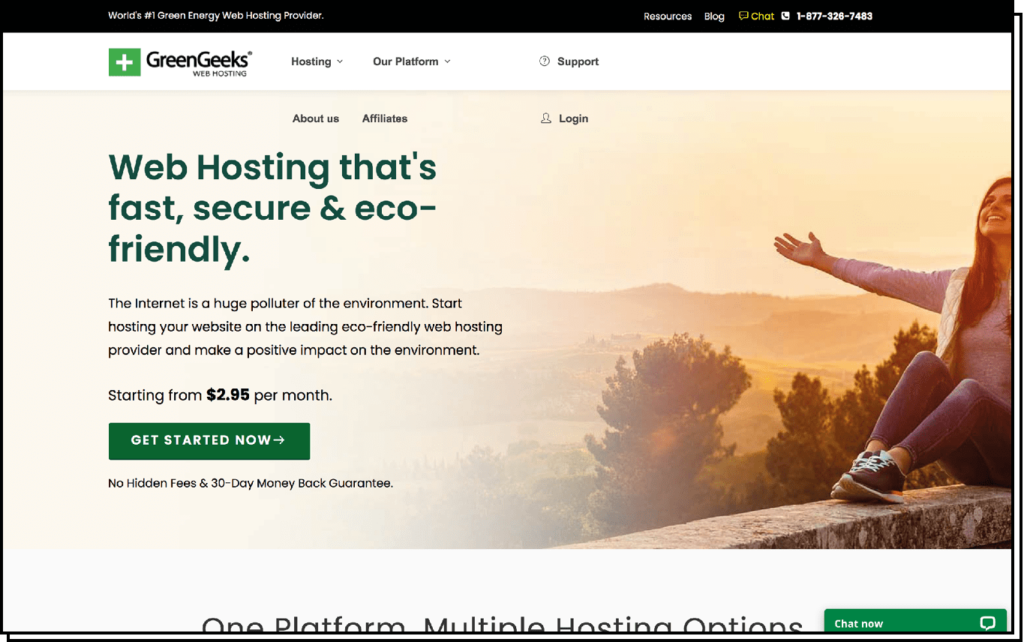Go to the About us page
The image size is (1024, 642).
(x=315, y=118)
